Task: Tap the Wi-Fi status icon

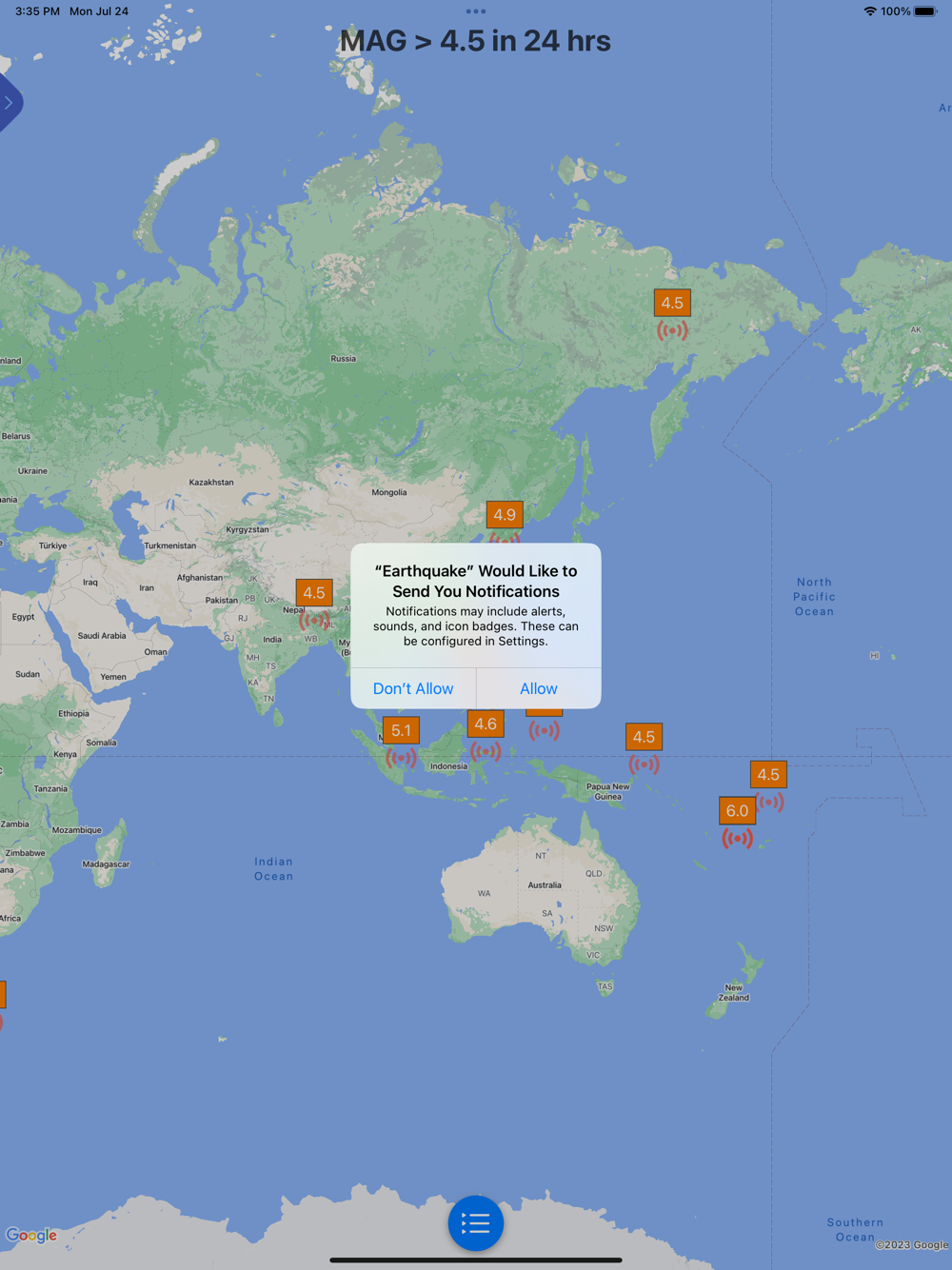Action: (870, 11)
